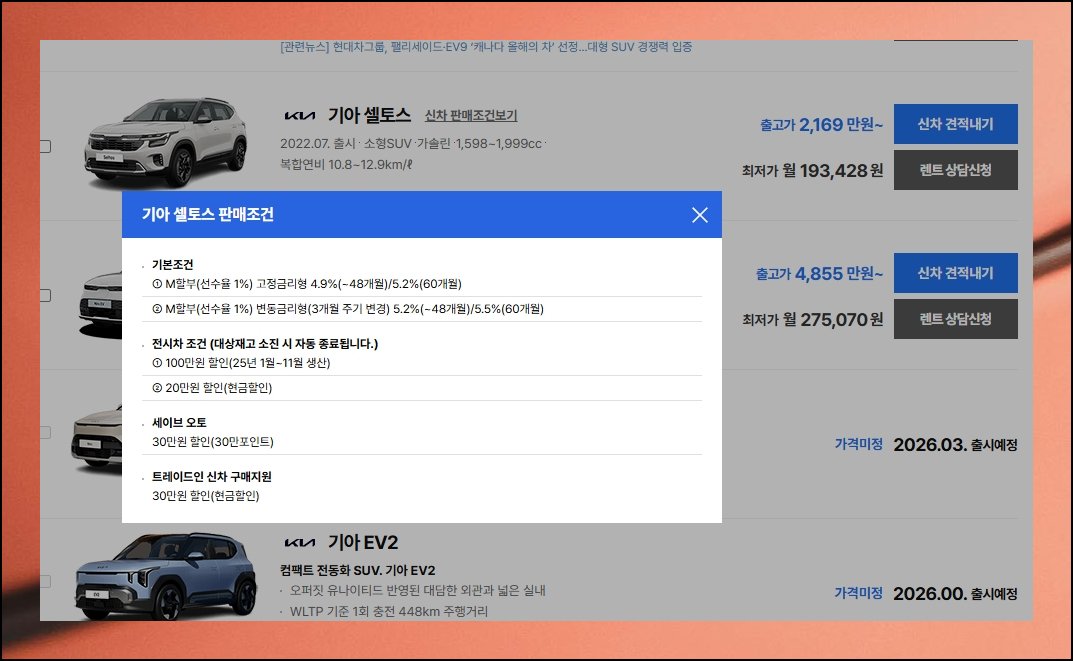Click 렌트 상담신청 button for 기아 셀토스
The height and width of the screenshot is (661, 1073).
tap(955, 170)
